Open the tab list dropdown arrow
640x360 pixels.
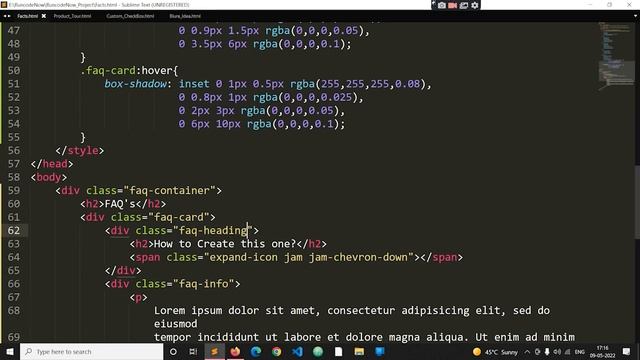pyautogui.click(x=636, y=16)
